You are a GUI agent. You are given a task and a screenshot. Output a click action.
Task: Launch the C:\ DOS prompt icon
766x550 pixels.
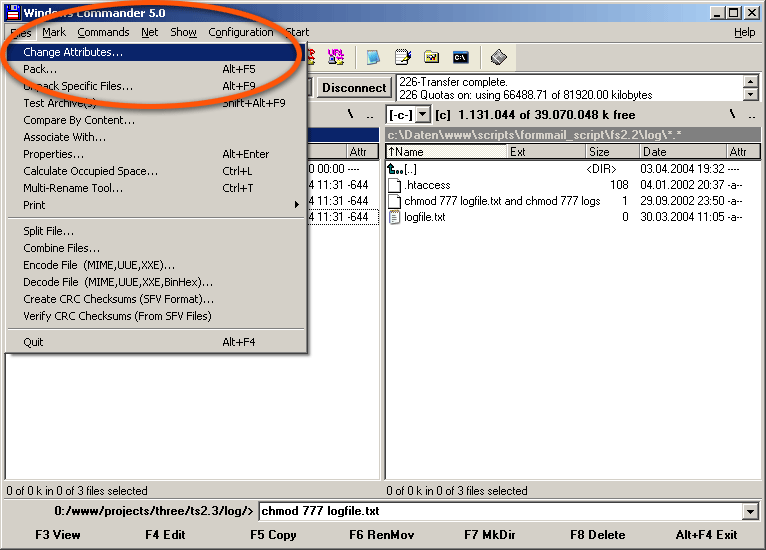460,57
